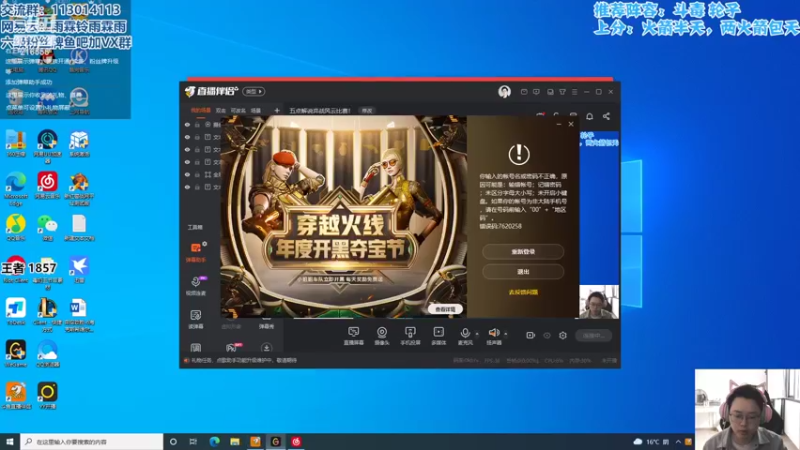Click the 修改 button beside stream title
800x450 pixels.
tap(367, 111)
